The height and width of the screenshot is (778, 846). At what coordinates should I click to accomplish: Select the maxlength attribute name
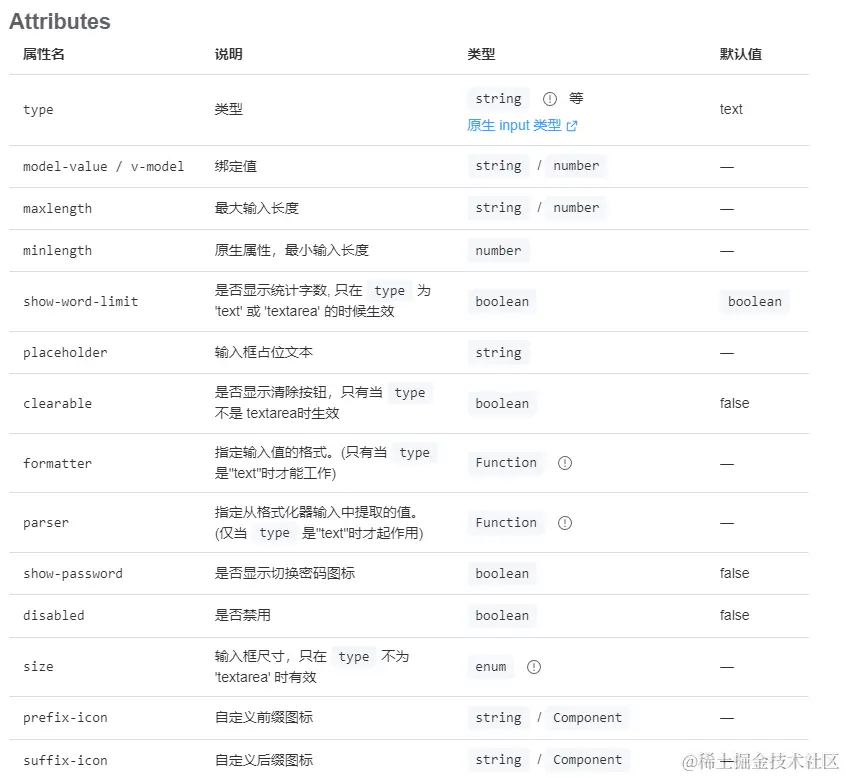(57, 209)
